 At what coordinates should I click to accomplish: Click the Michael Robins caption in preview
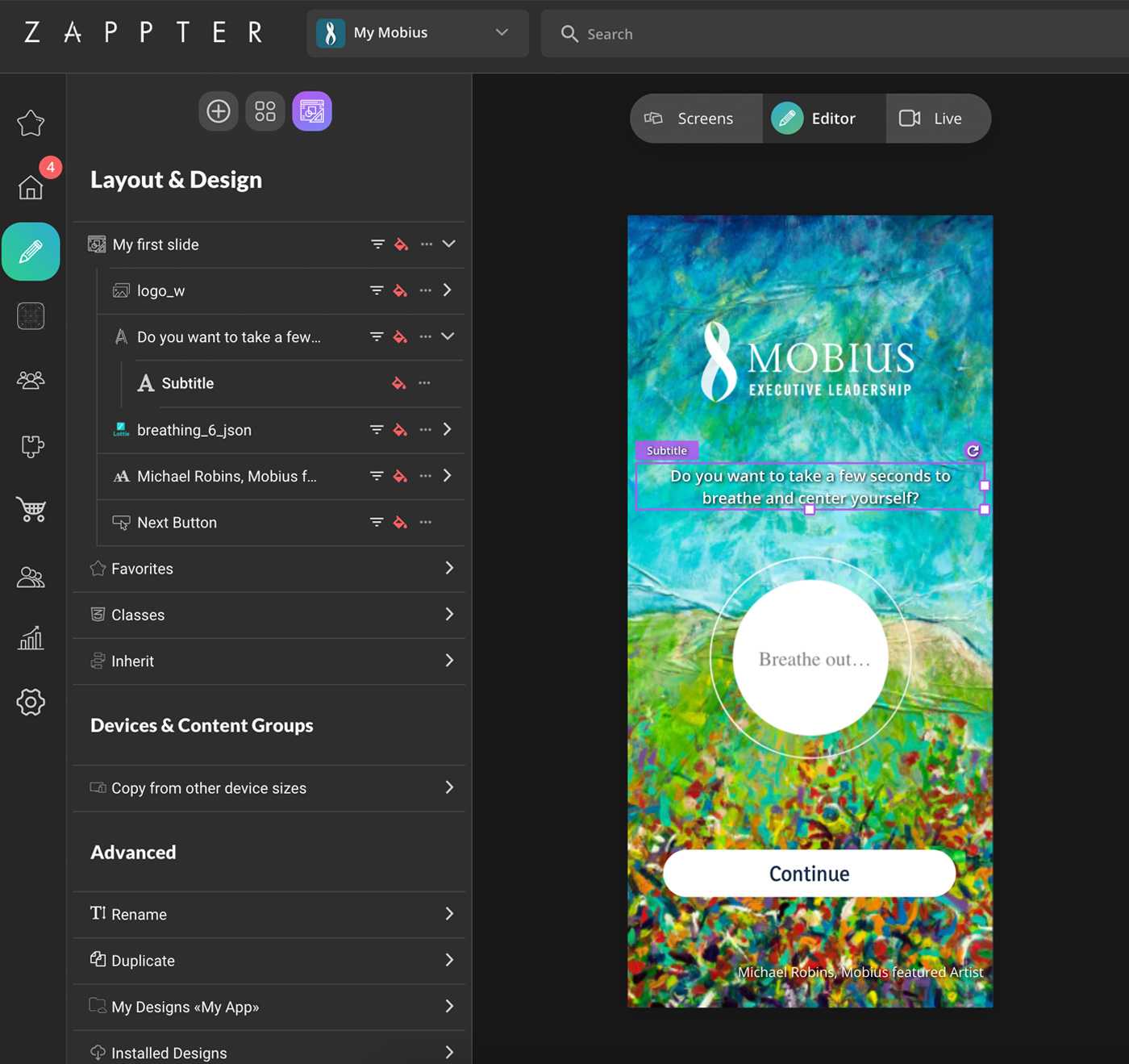point(860,972)
